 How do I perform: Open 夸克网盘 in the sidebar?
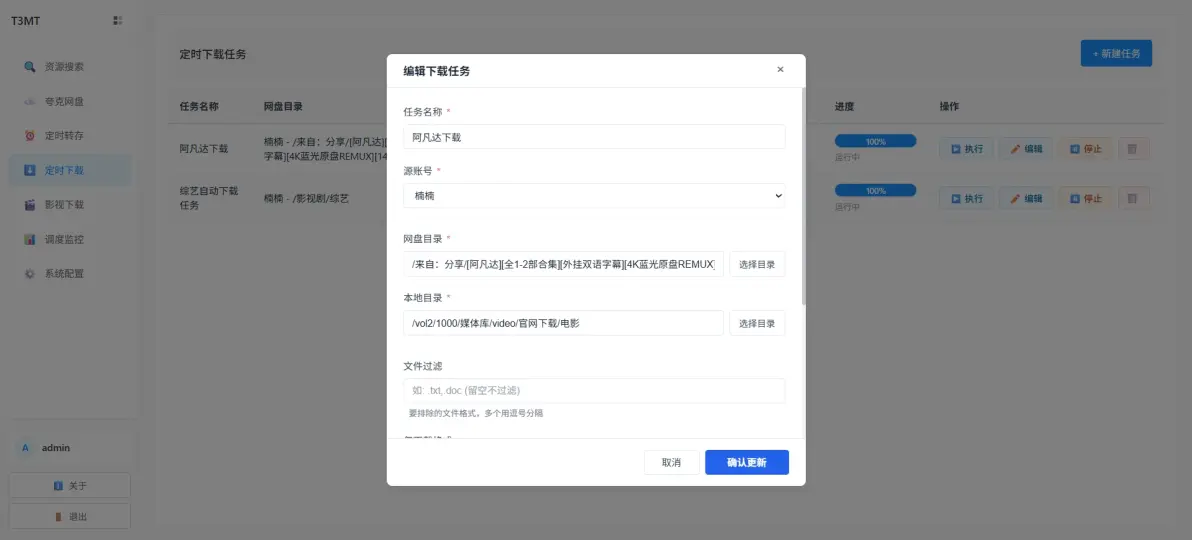(70, 101)
